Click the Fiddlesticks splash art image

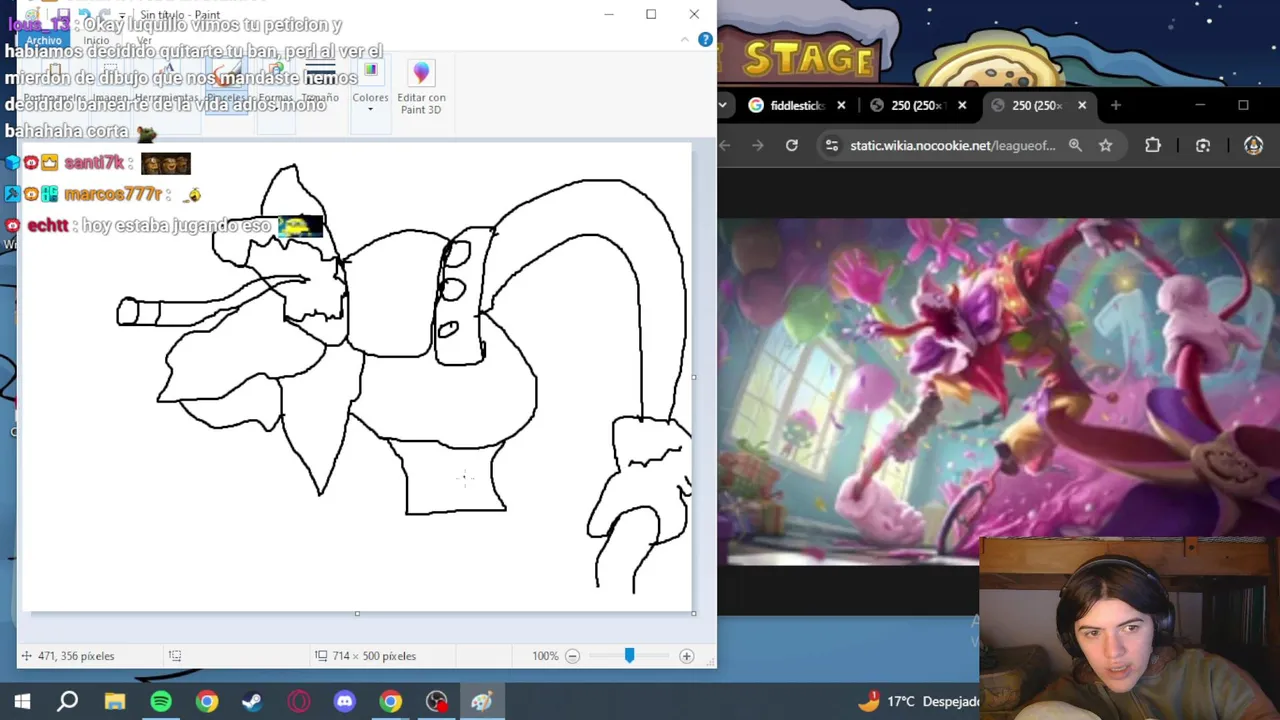point(998,391)
